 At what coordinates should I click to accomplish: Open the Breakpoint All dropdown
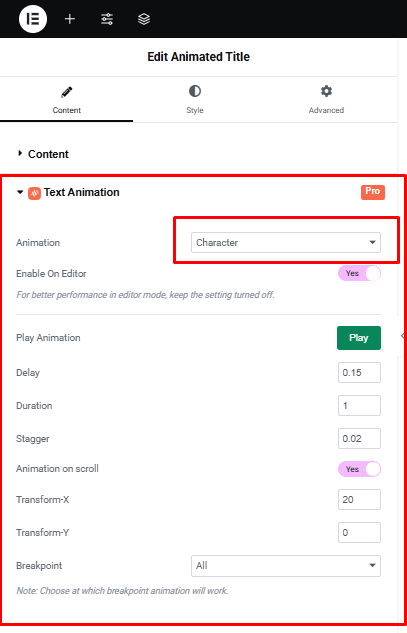286,566
